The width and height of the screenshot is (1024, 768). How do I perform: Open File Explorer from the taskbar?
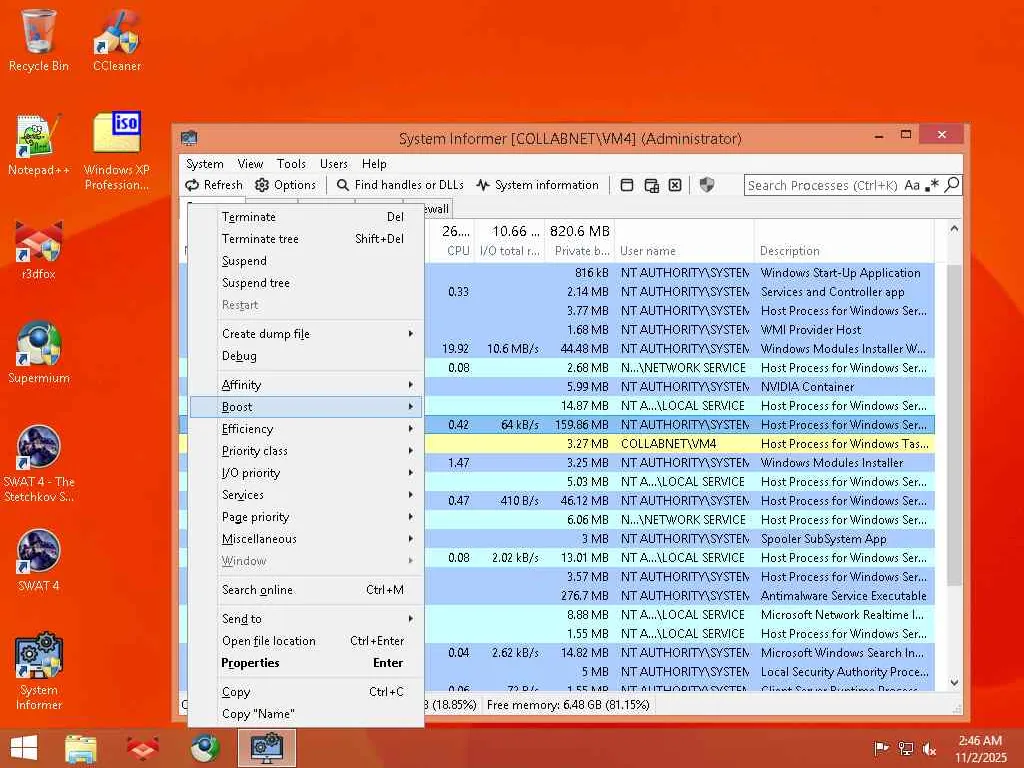pos(81,748)
